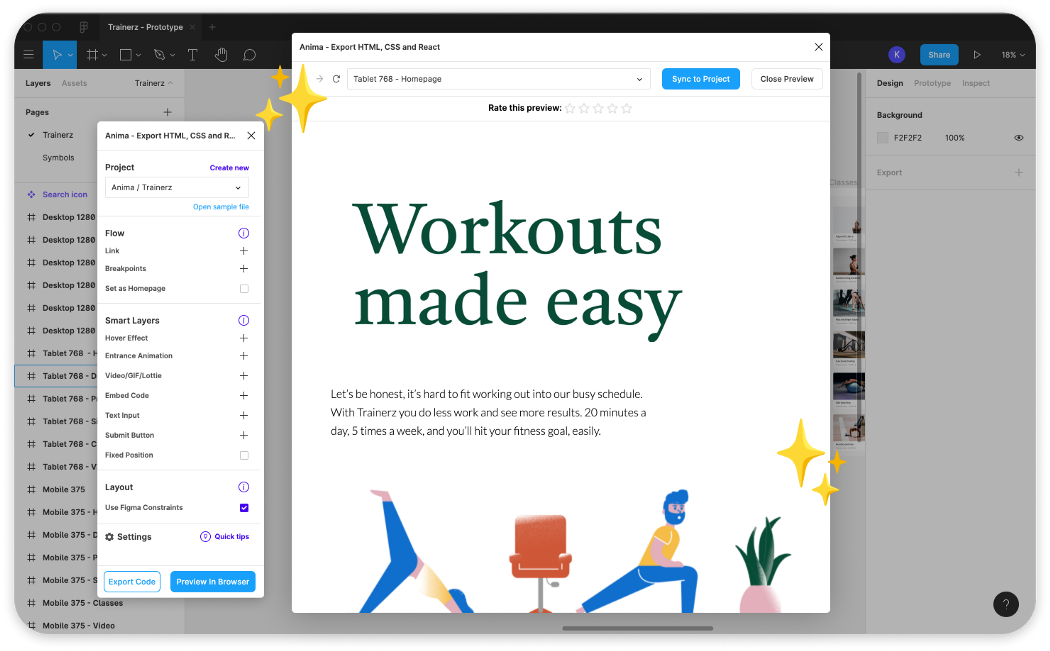Select the Comment tool
1050x651 pixels.
[249, 54]
